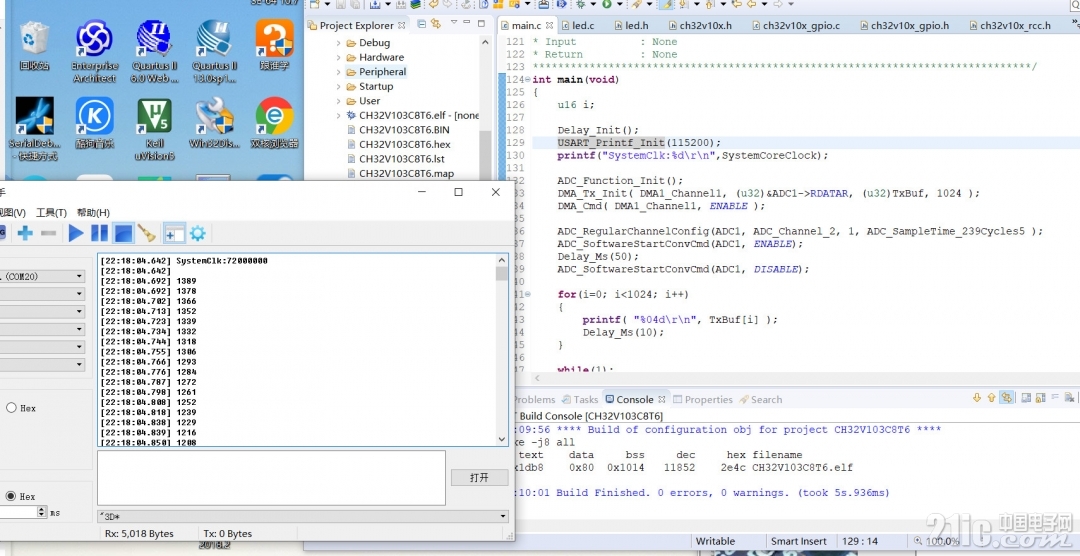Open Keil uVision5 desktop shortcut

coord(154,130)
